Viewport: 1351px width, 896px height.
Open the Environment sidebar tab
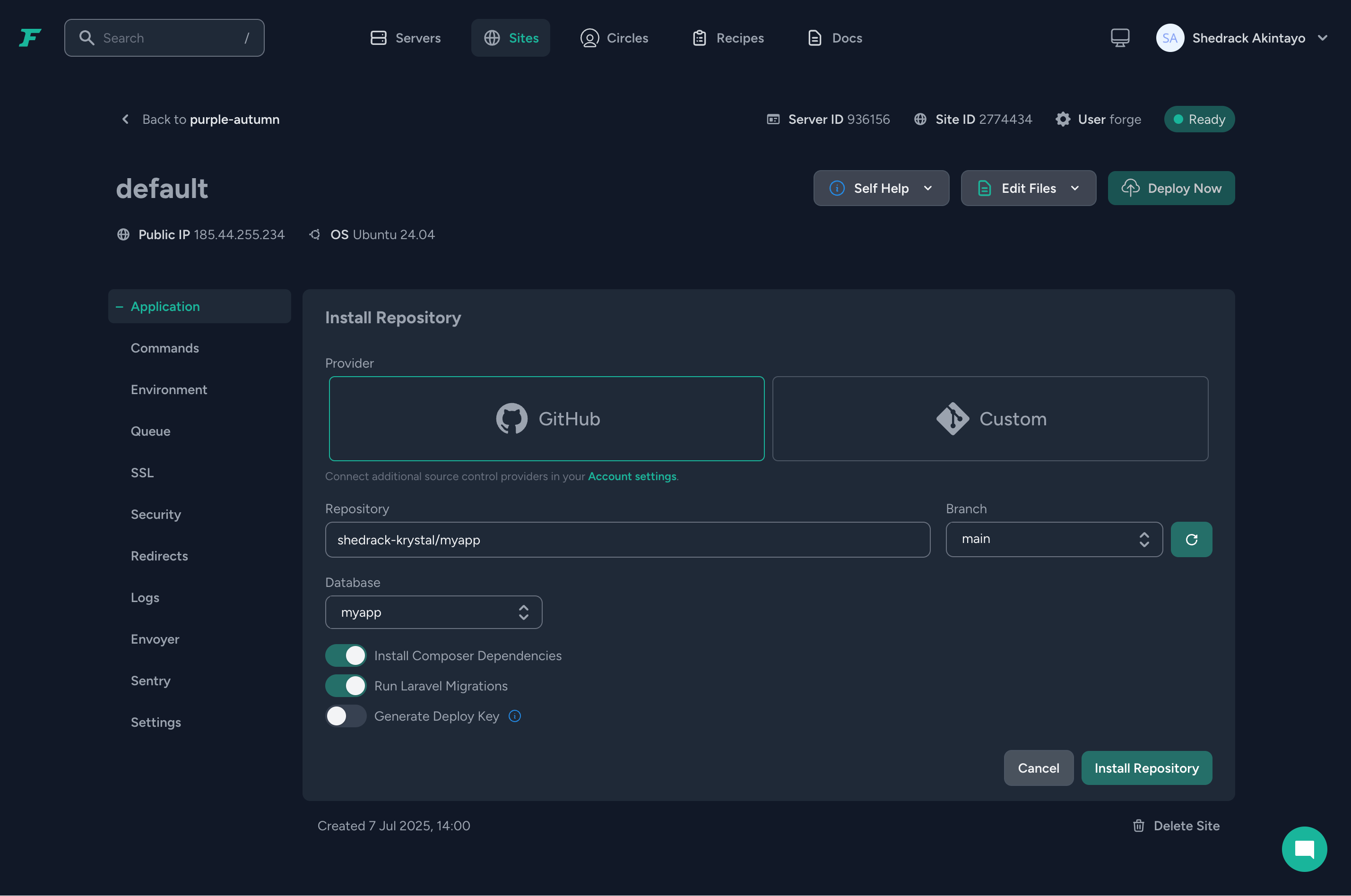coord(169,389)
